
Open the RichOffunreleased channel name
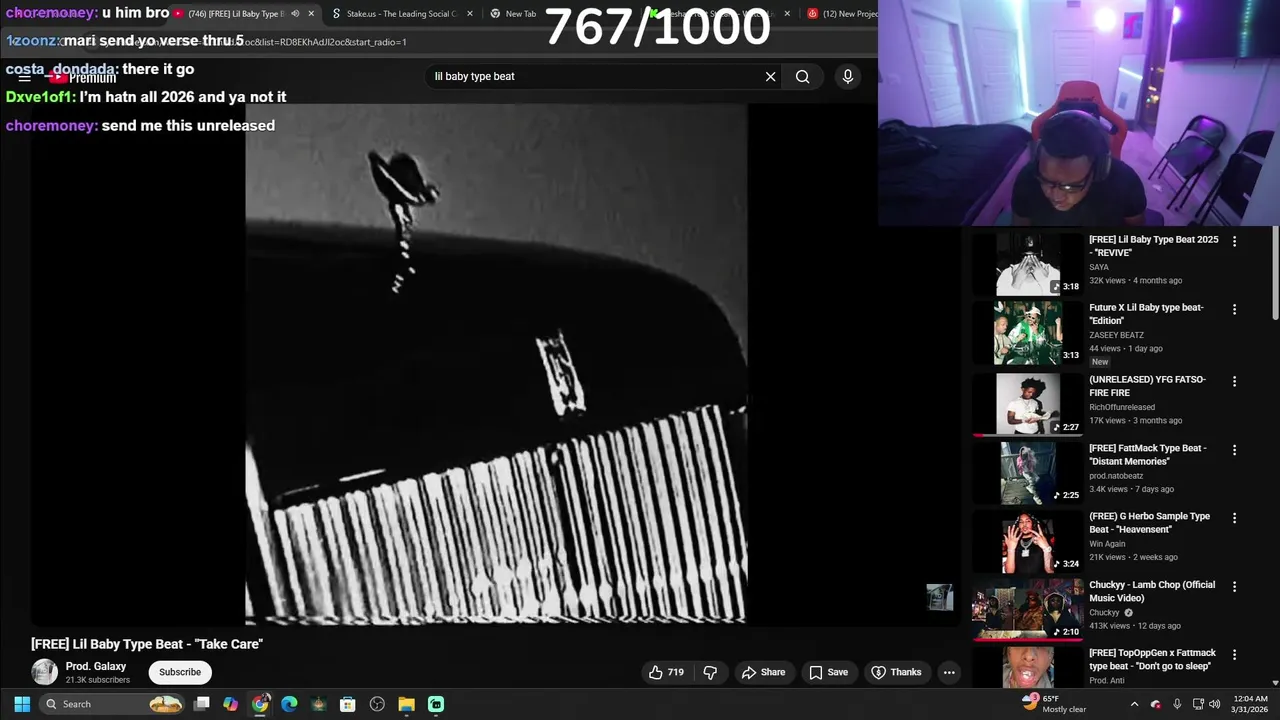(x=1122, y=407)
